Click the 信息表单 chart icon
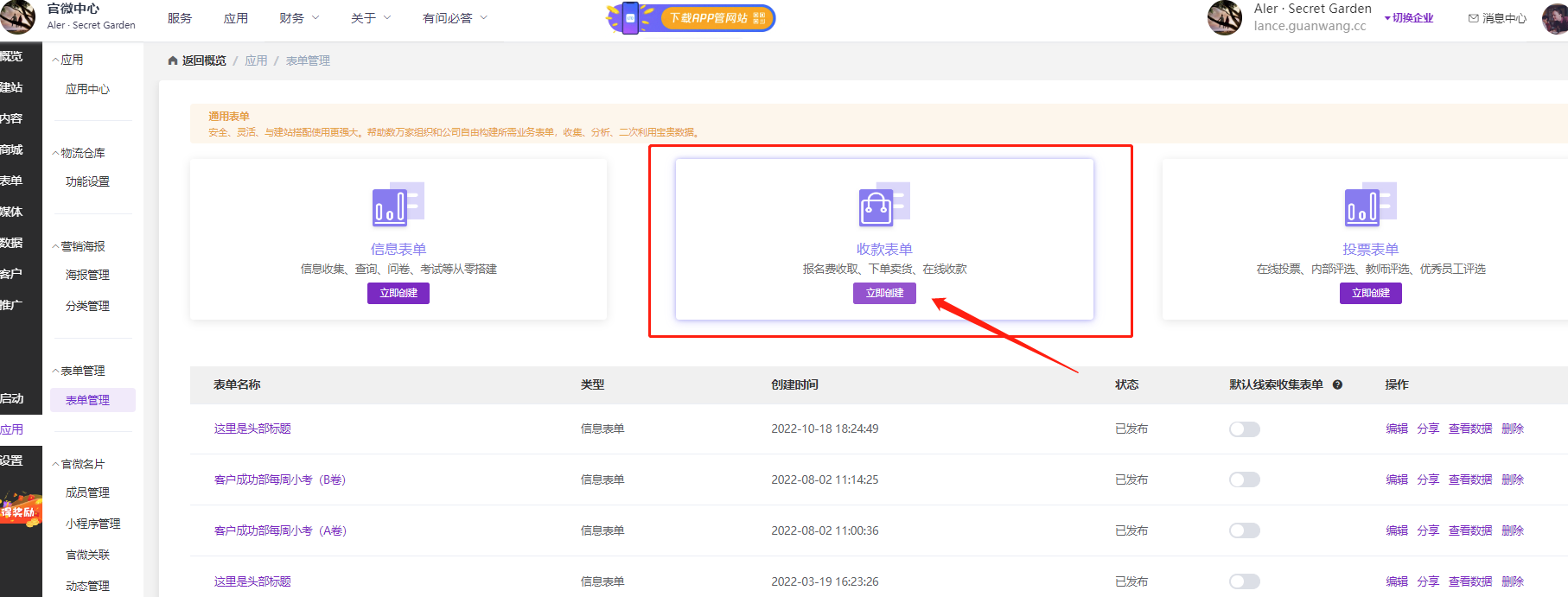Viewport: 1568px width, 597px height. click(x=398, y=205)
